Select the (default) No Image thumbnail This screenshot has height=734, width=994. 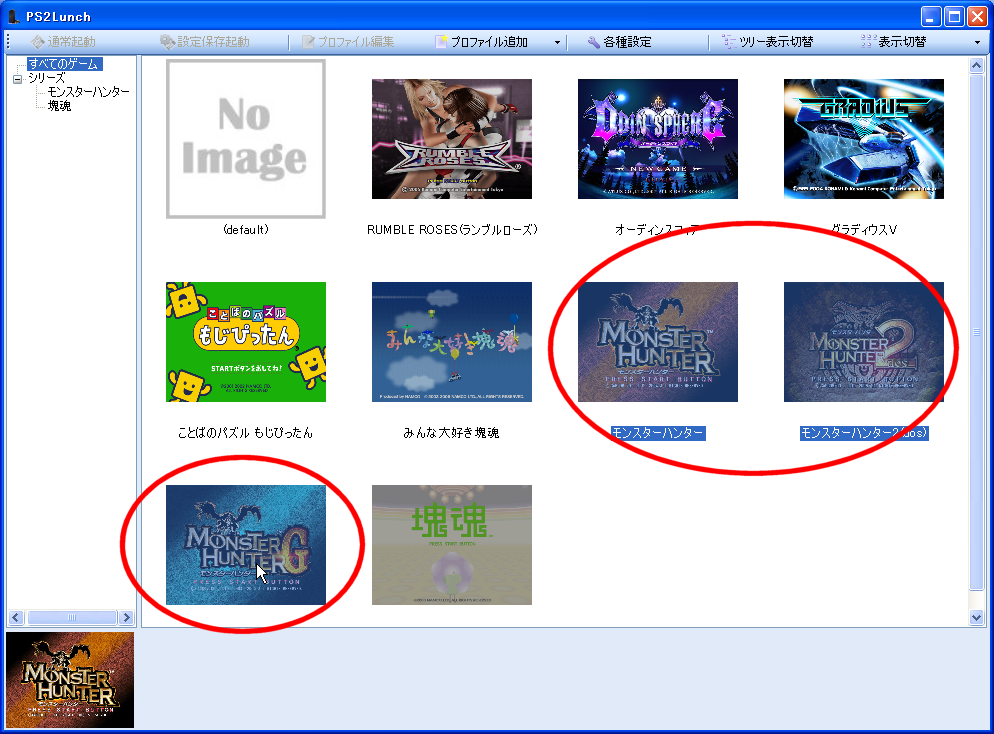tap(246, 139)
